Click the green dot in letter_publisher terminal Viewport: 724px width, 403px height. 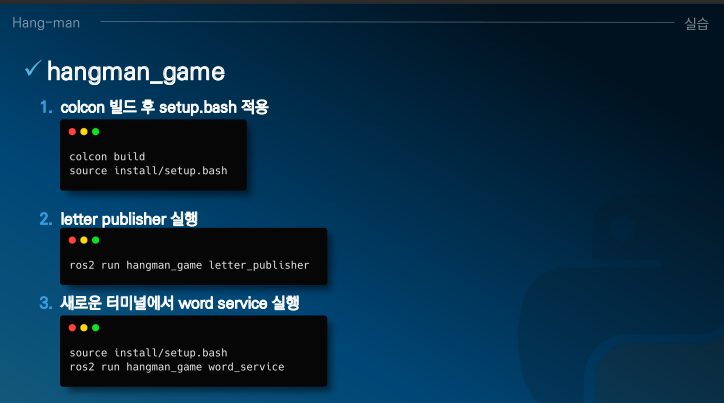coord(96,240)
